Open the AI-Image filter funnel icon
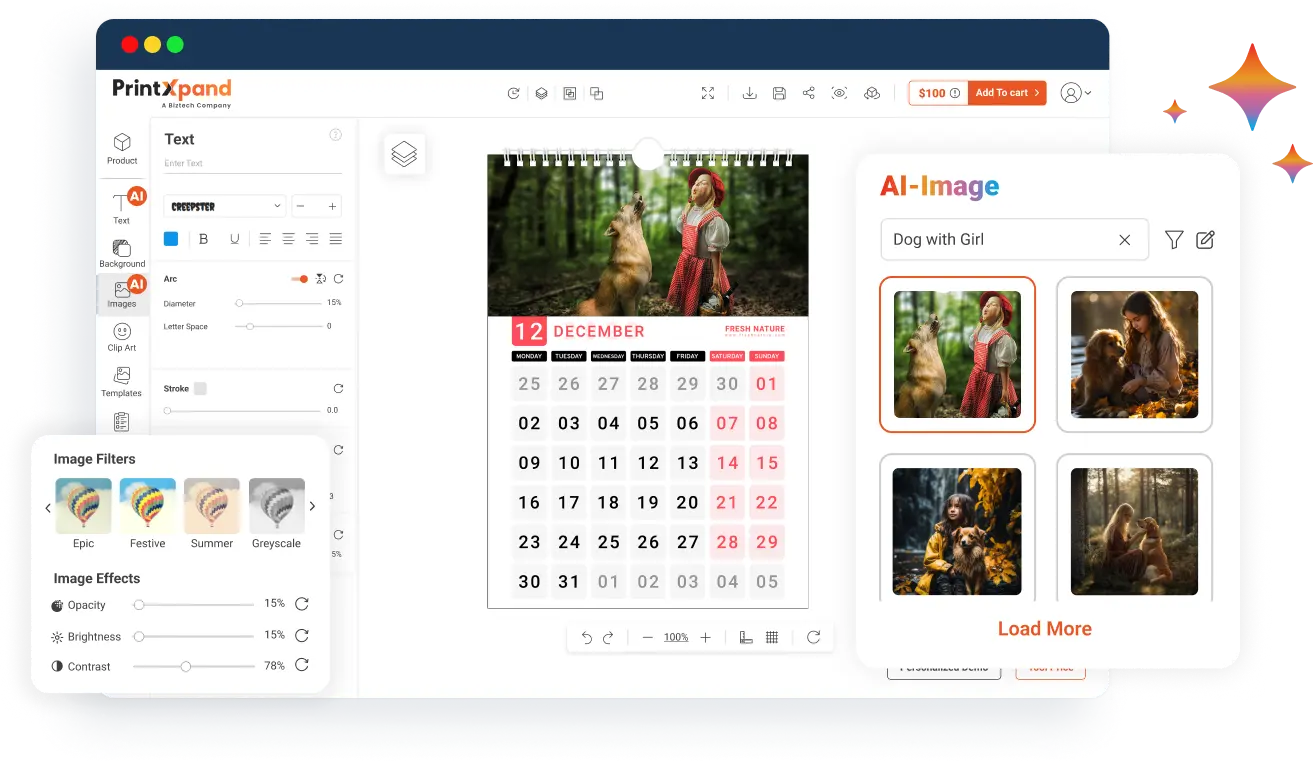Viewport: 1314px width, 762px height. coord(1174,240)
